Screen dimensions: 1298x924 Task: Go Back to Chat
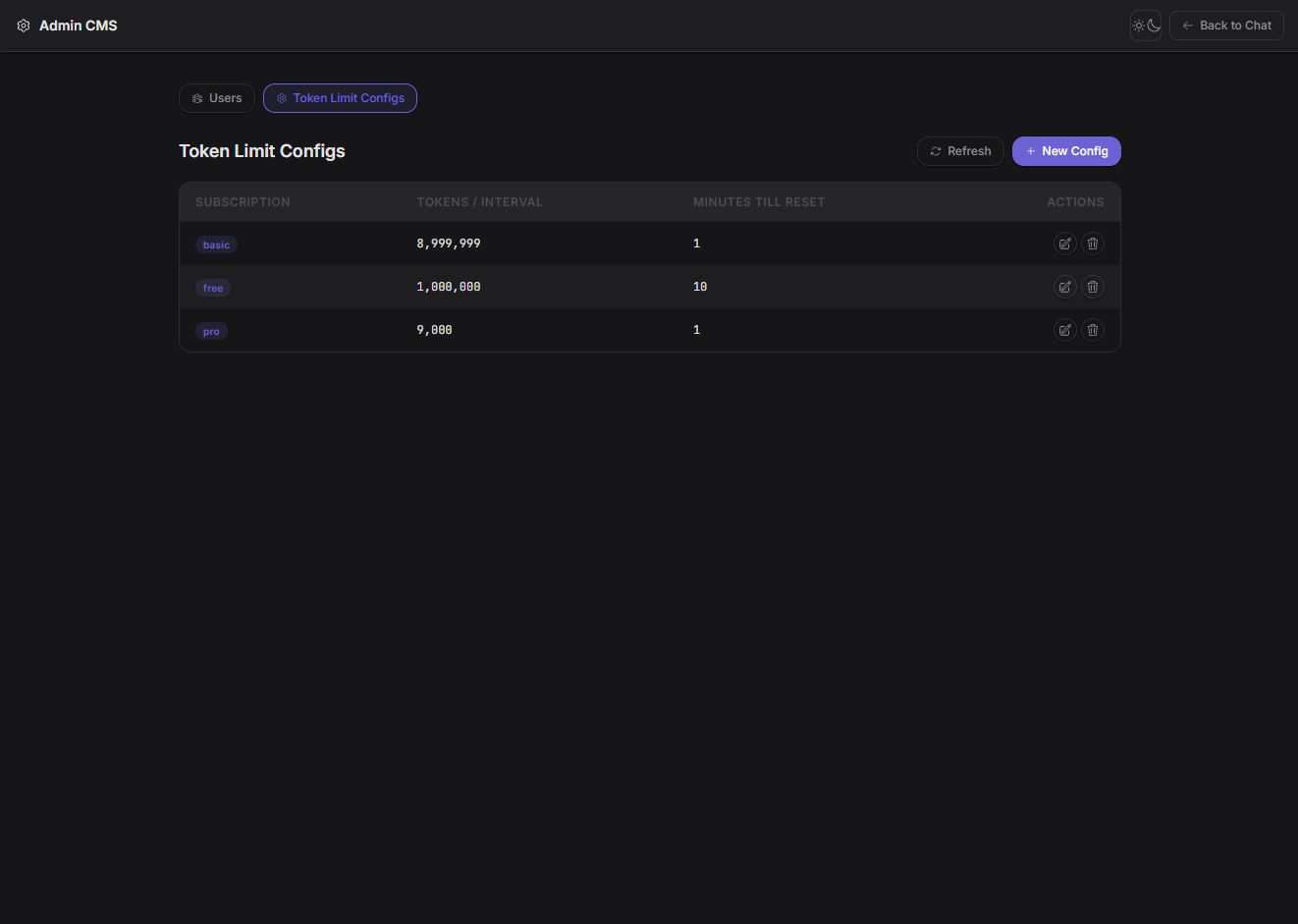1226,26
